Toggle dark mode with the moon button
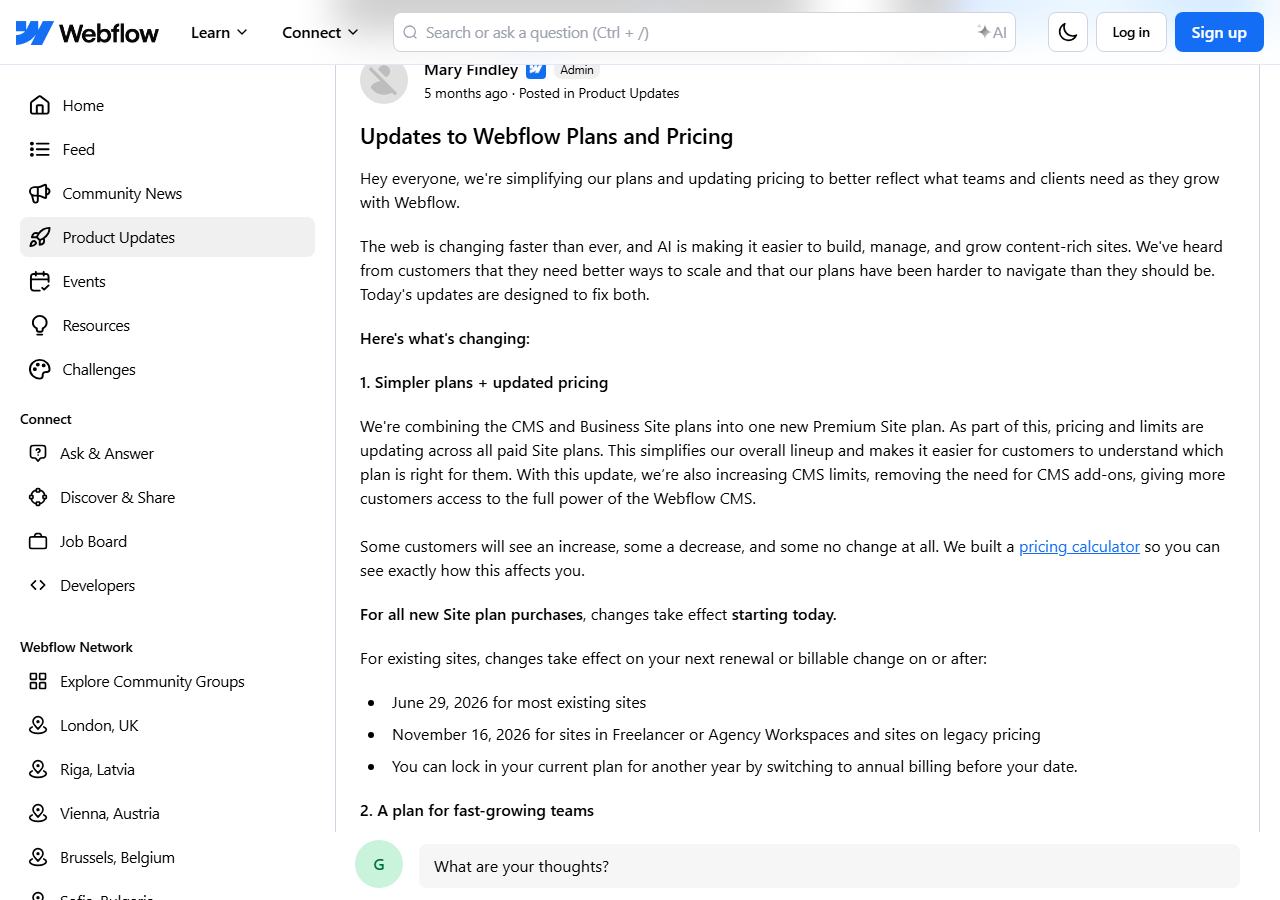Viewport: 1280px width, 900px height. [x=1068, y=32]
